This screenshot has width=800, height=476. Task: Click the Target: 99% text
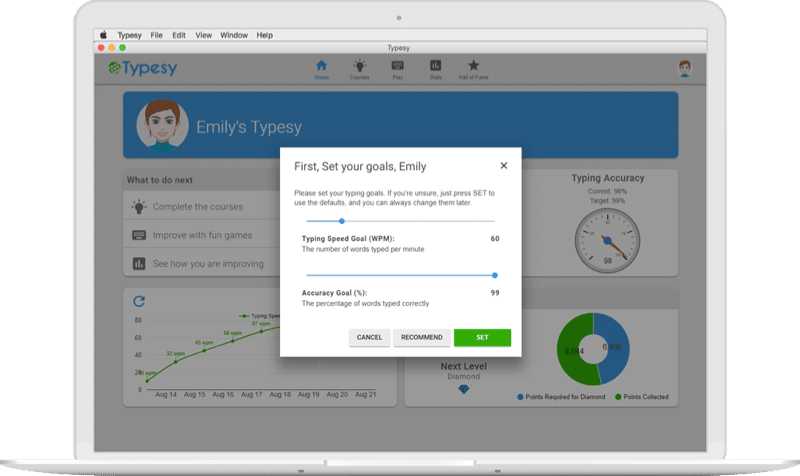pos(607,201)
